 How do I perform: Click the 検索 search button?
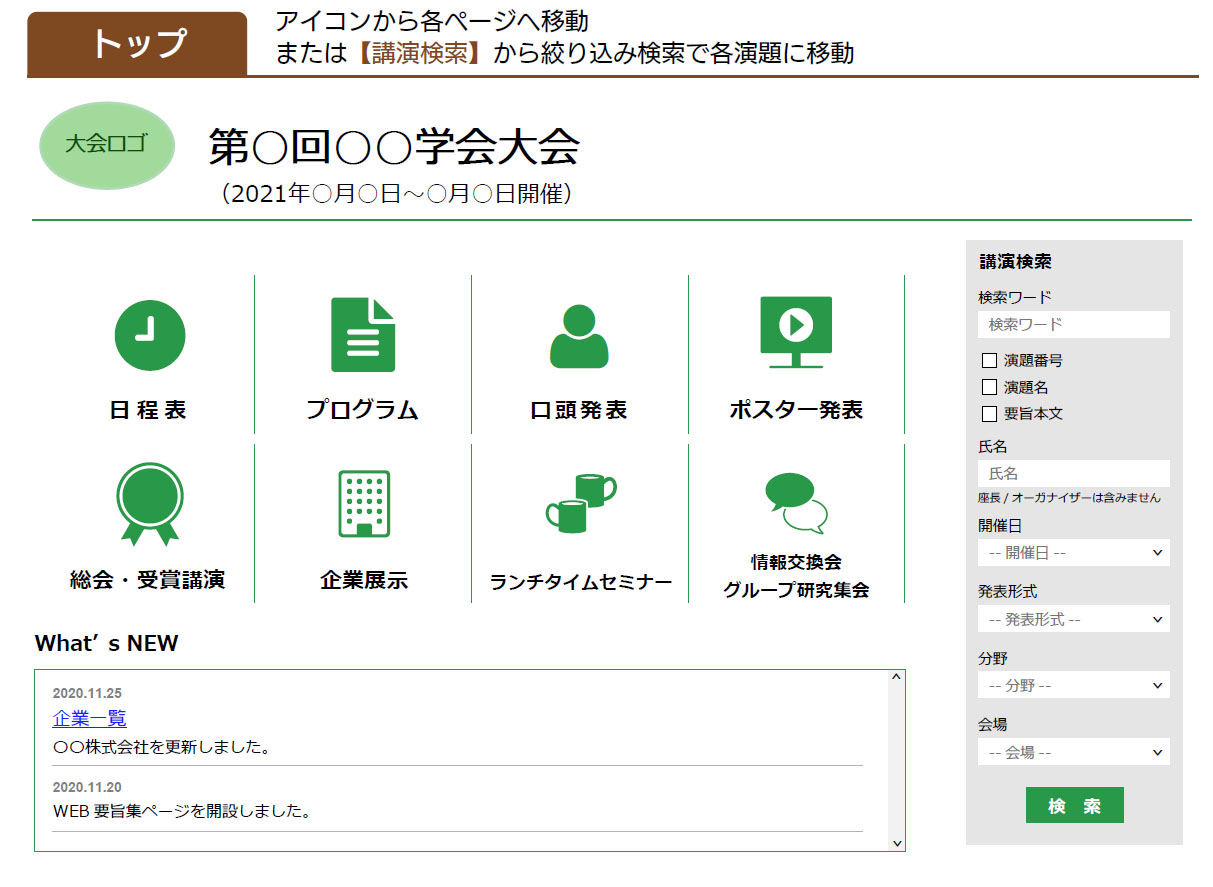1075,805
